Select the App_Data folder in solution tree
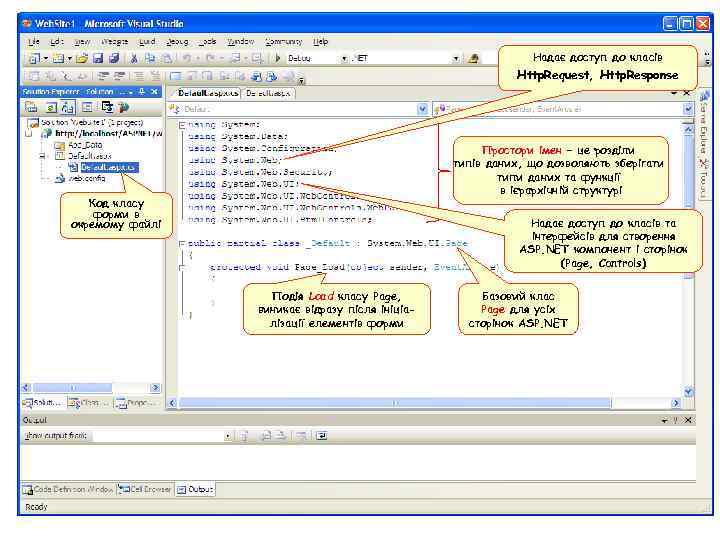 coord(85,145)
